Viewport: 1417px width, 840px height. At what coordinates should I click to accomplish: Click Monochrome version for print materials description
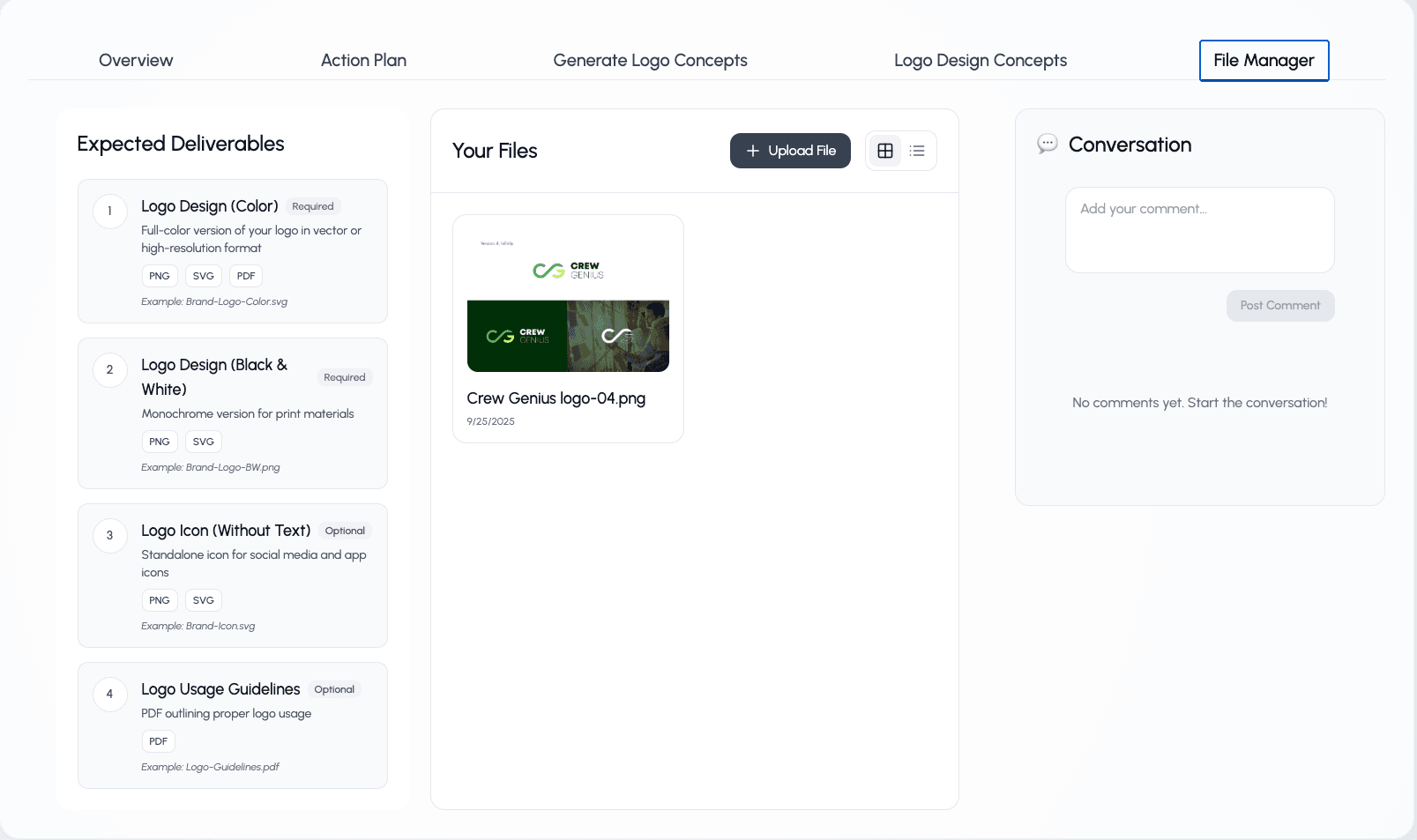point(248,413)
